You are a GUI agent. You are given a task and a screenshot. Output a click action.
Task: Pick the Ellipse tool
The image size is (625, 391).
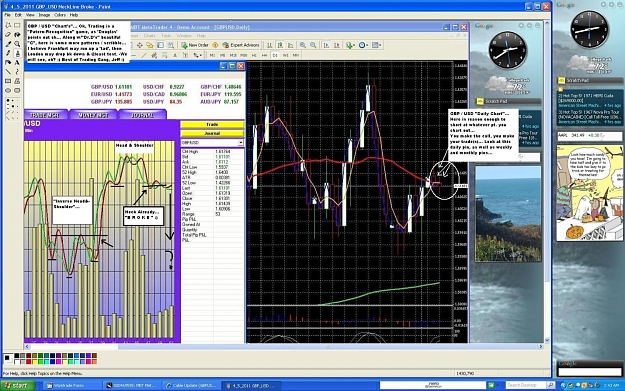[x=8, y=90]
